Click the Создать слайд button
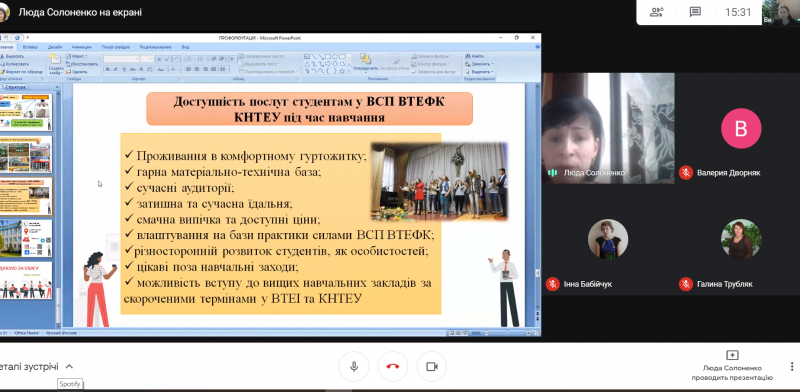800x392 pixels. click(x=56, y=64)
